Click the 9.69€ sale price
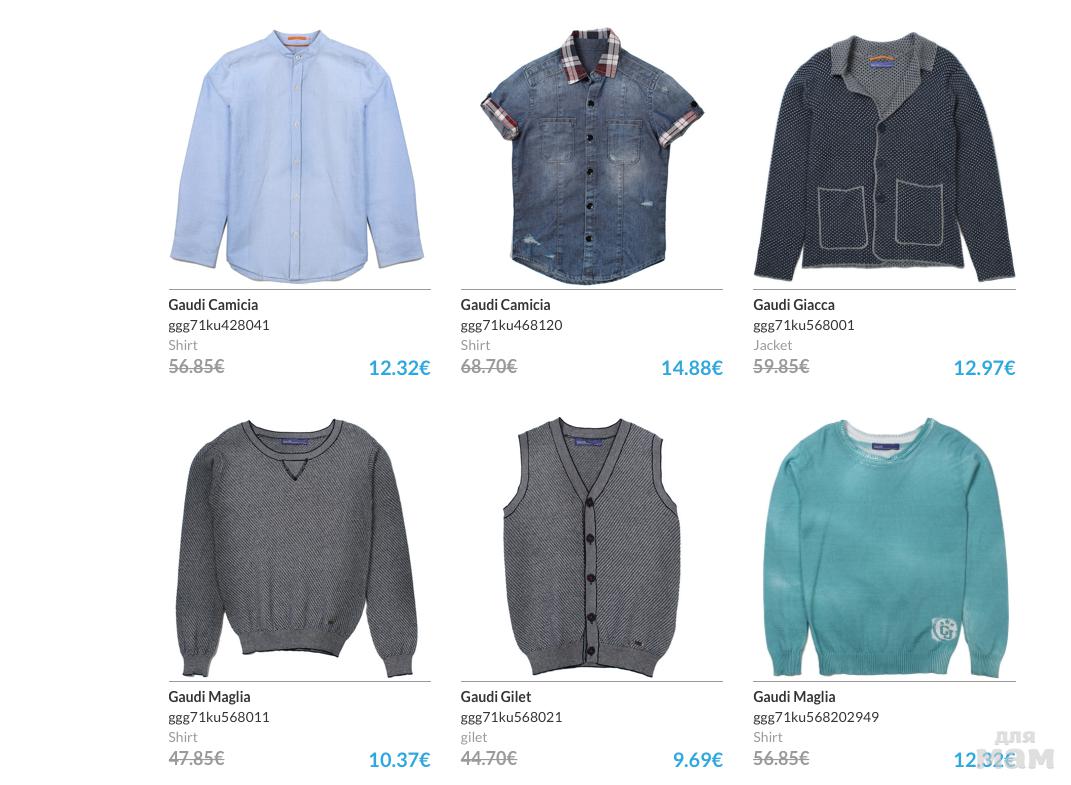Screen dimensions: 1071x785 click(x=697, y=760)
